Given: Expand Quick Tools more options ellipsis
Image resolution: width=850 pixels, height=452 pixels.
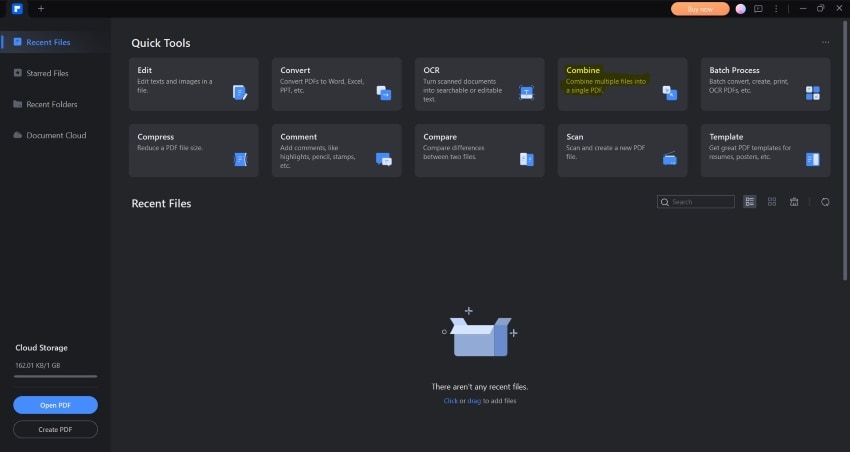Looking at the screenshot, I should [825, 43].
